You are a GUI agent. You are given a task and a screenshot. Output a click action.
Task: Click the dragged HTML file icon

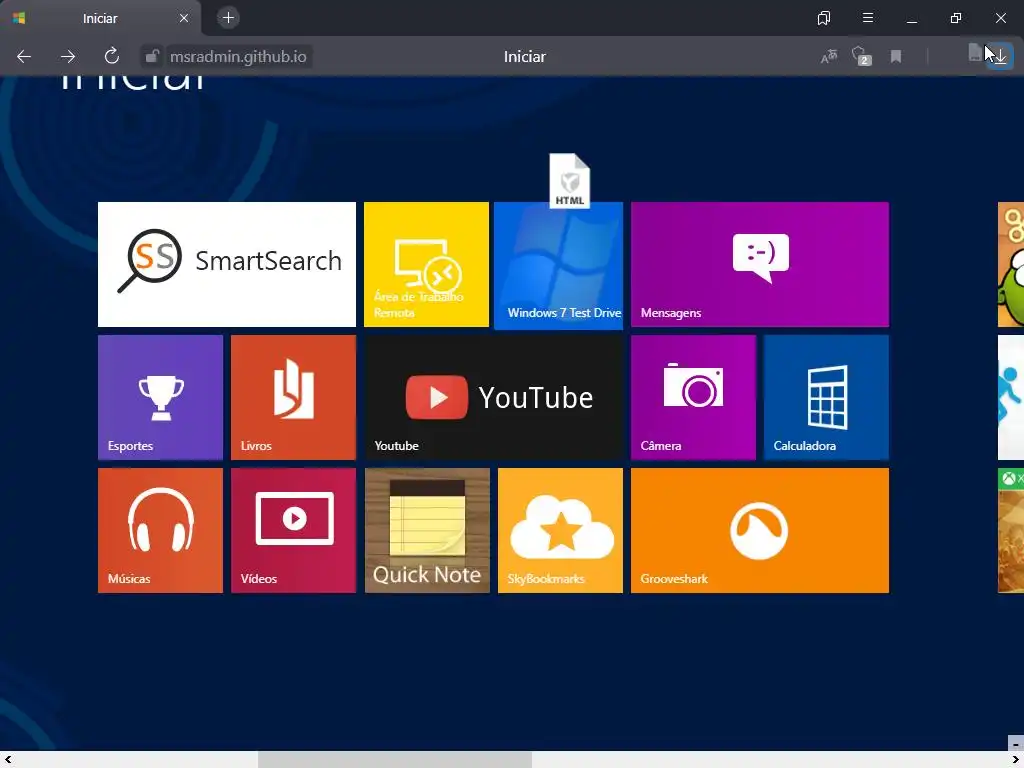click(569, 181)
